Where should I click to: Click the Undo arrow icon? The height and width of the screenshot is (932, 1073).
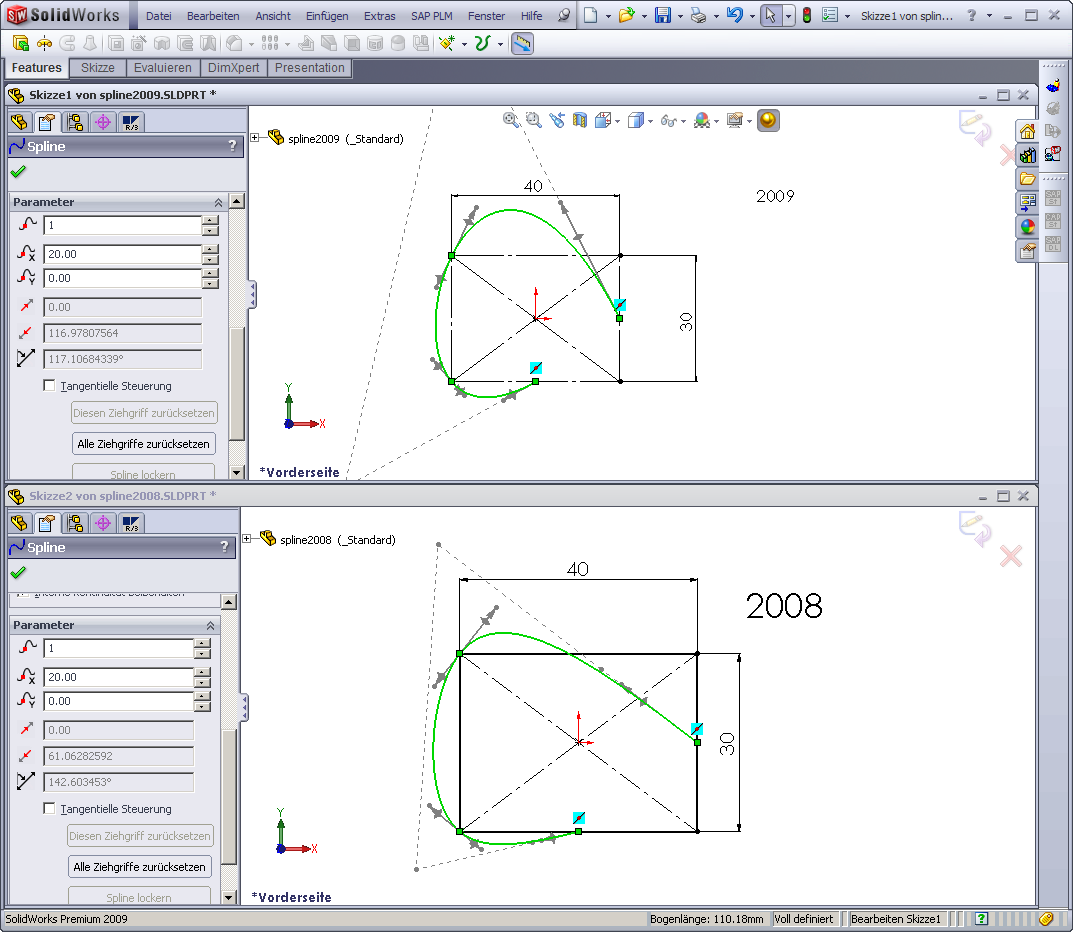(734, 15)
